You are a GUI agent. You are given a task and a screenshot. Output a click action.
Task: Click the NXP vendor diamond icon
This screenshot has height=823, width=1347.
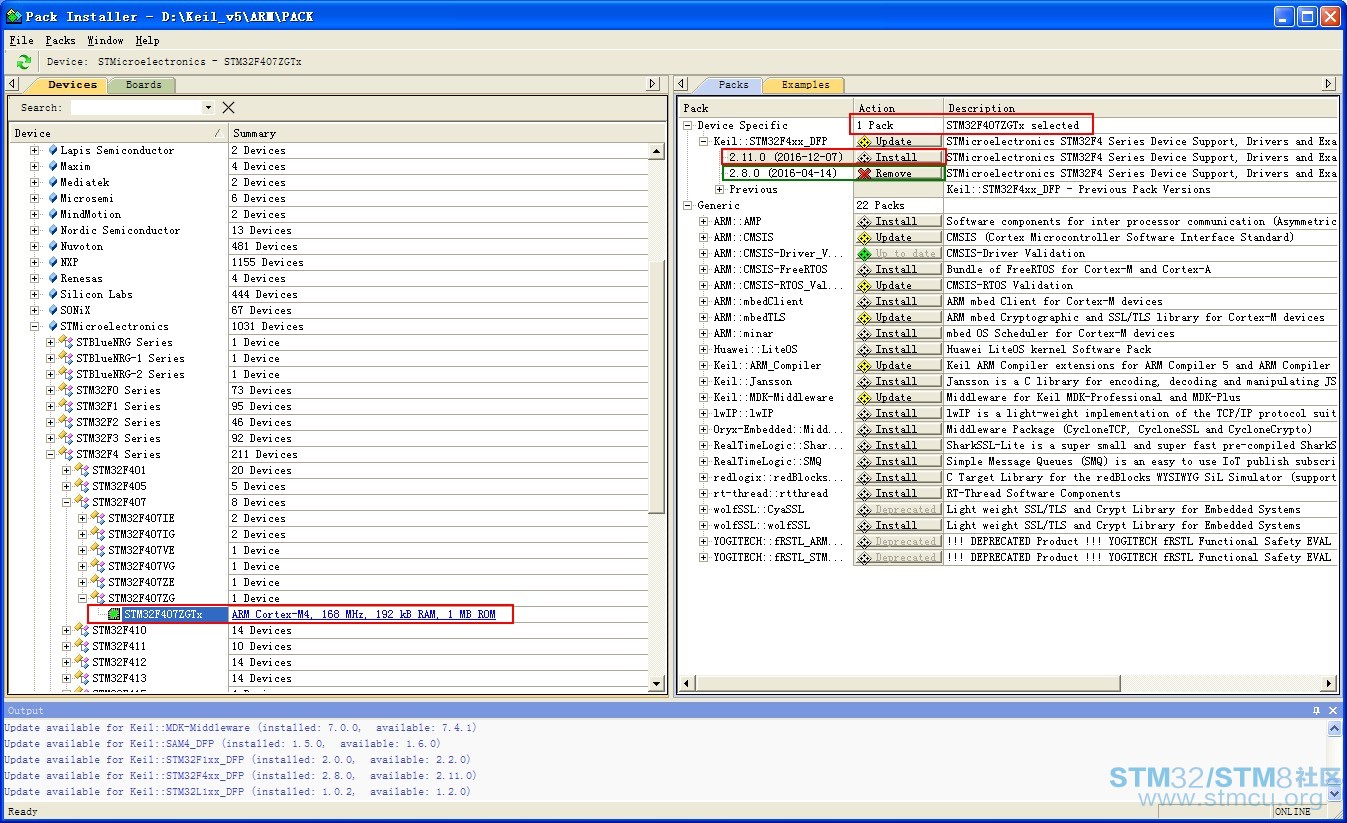tap(52, 262)
